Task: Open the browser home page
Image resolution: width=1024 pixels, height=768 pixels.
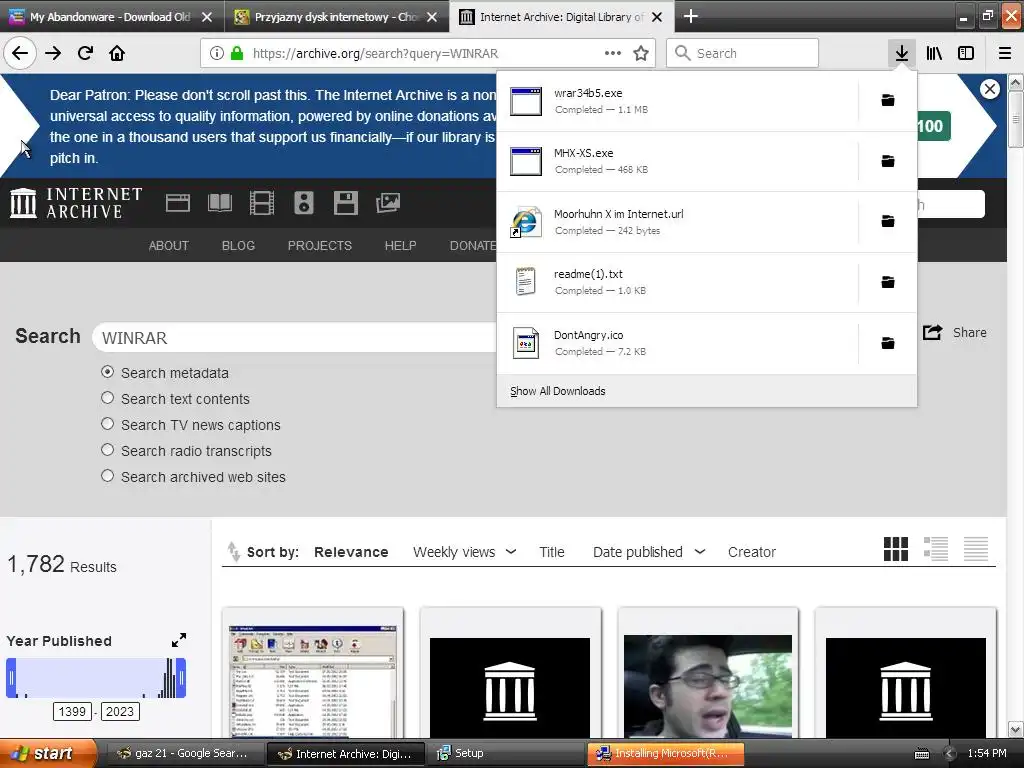Action: [117, 53]
